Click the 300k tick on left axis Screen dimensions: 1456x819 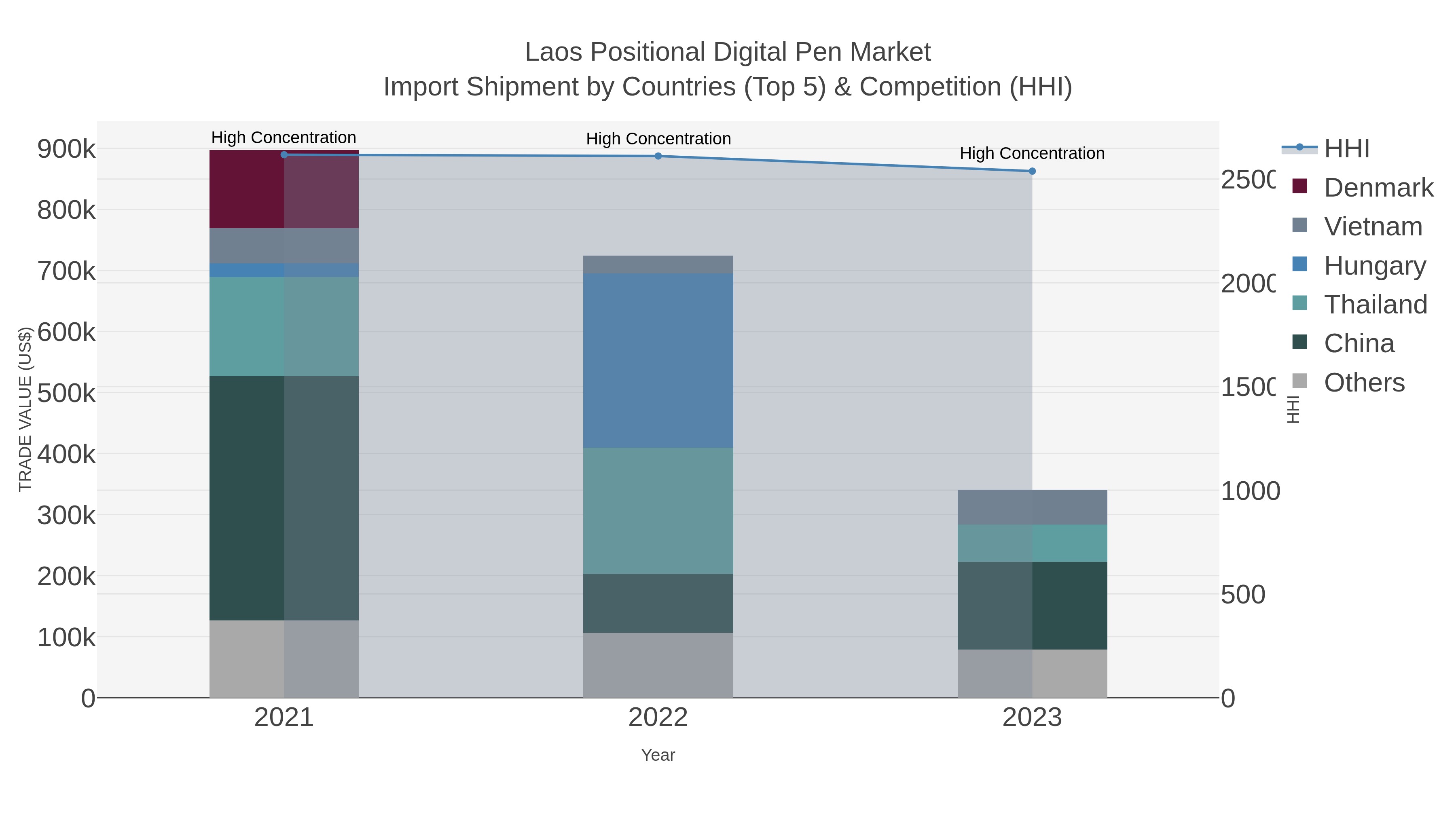66,516
